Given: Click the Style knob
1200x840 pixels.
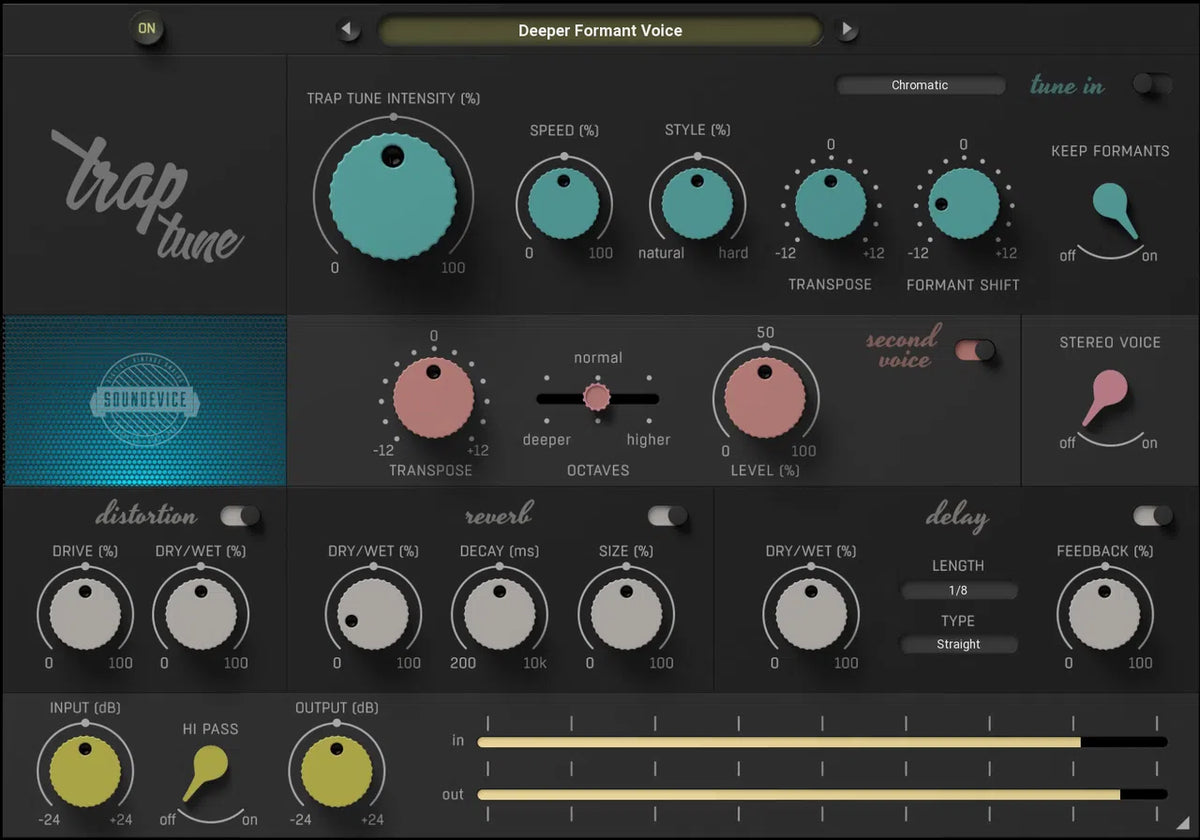Looking at the screenshot, I should coord(697,202).
